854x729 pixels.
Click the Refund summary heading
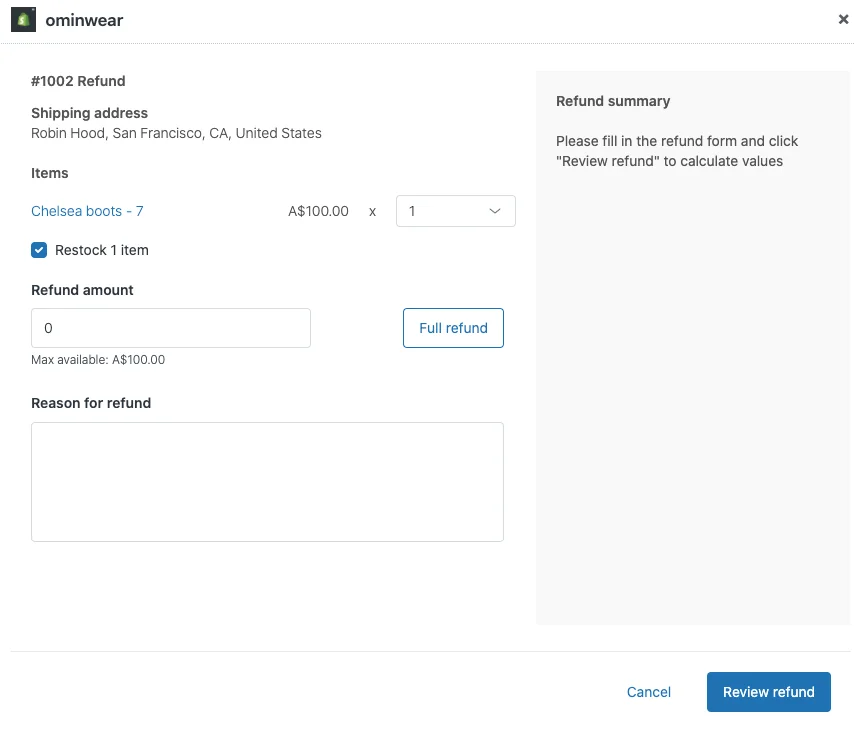(613, 101)
